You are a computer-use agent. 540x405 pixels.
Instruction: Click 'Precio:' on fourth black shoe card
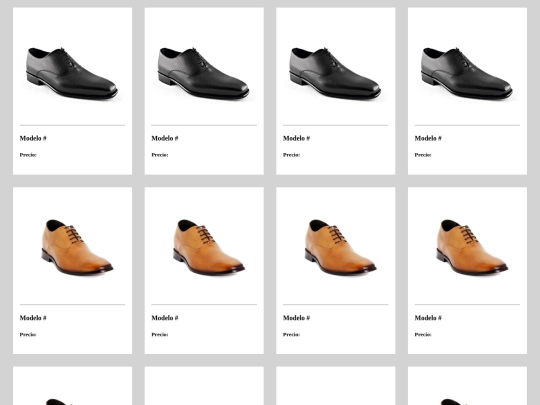[x=423, y=155]
